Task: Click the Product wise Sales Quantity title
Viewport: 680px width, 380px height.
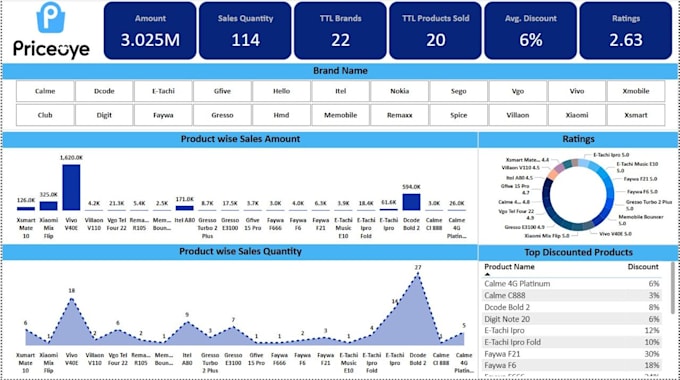Action: pyautogui.click(x=240, y=252)
